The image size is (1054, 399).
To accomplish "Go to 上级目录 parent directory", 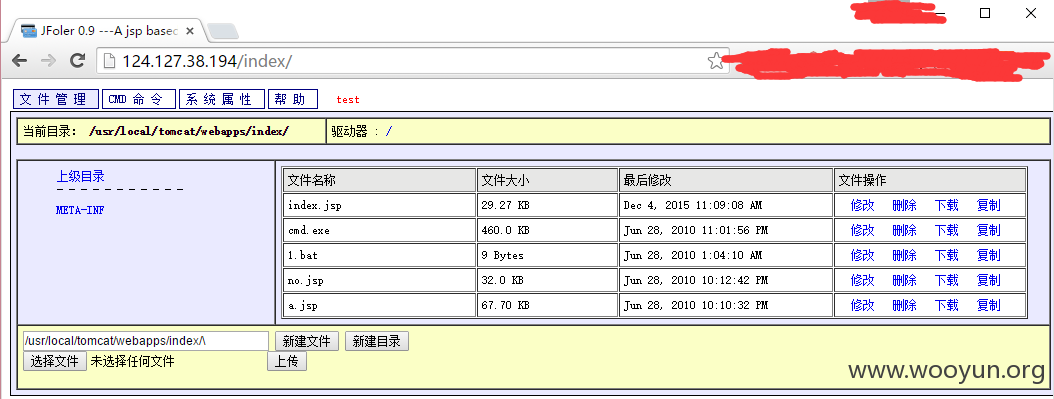I will [81, 177].
